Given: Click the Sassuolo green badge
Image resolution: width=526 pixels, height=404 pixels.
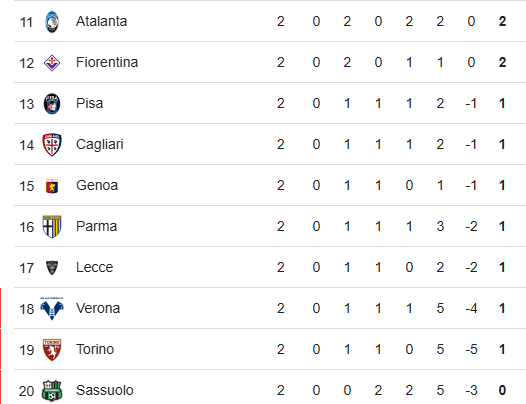Looking at the screenshot, I should click(x=52, y=391).
